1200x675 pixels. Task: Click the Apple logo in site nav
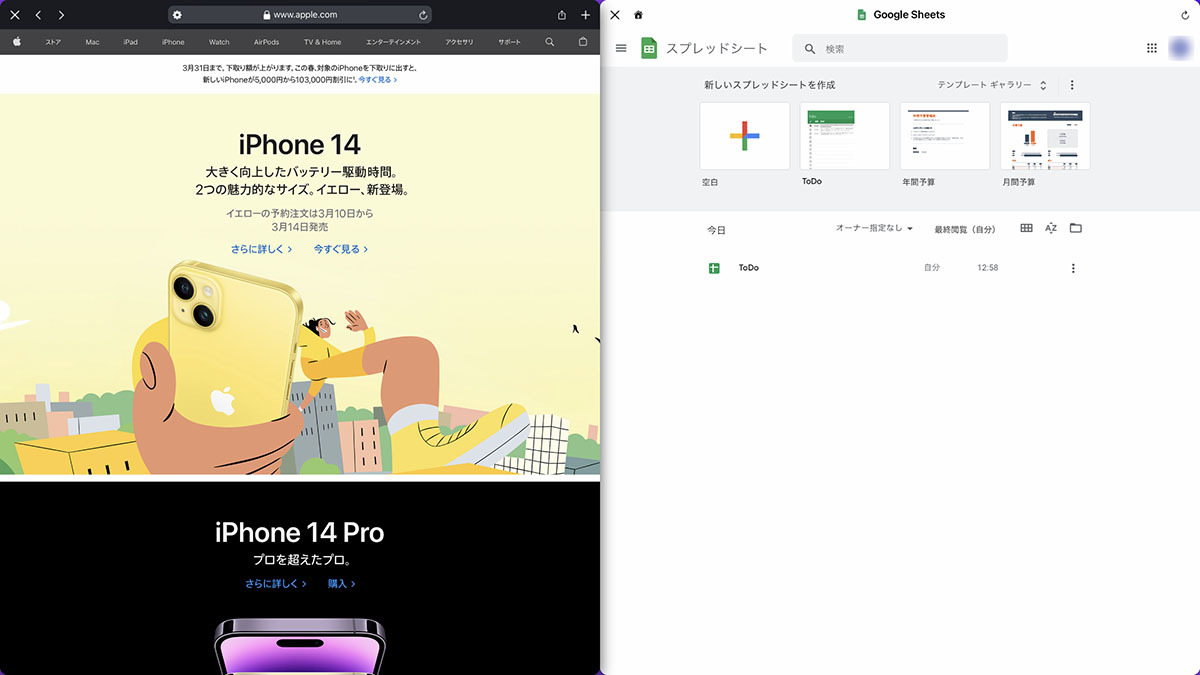pos(17,42)
